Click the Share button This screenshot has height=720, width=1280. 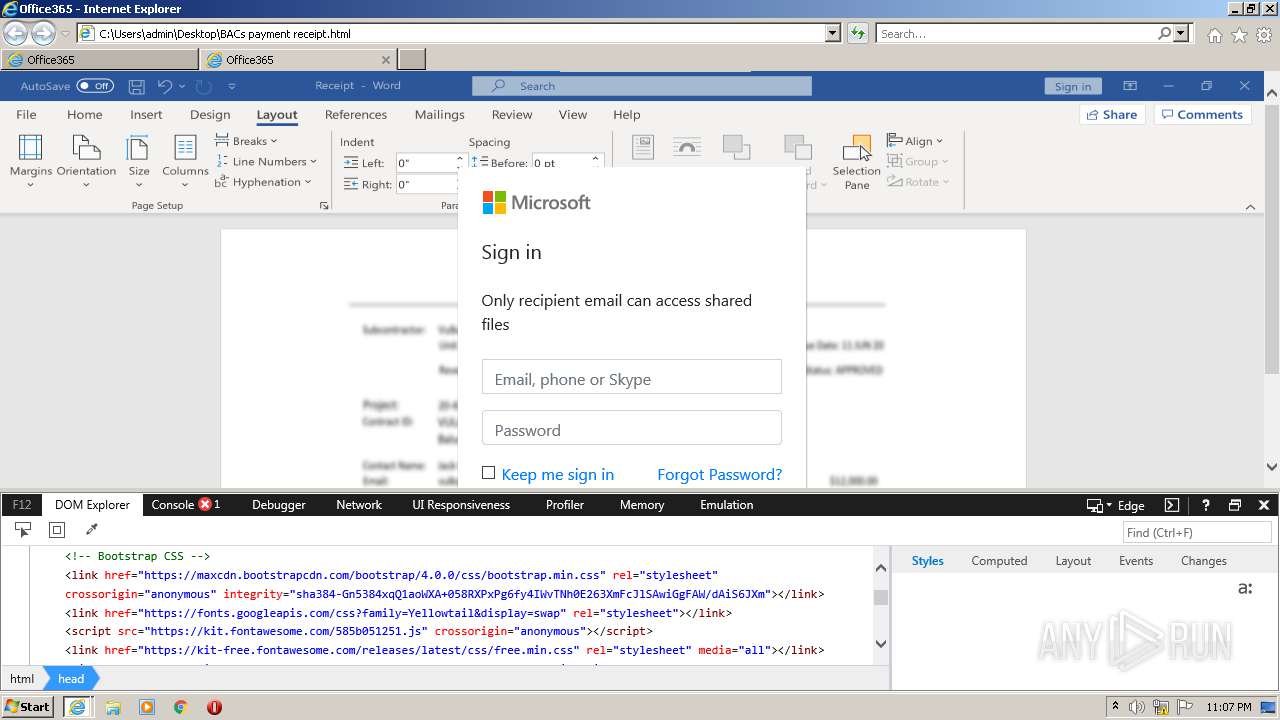pos(1112,114)
